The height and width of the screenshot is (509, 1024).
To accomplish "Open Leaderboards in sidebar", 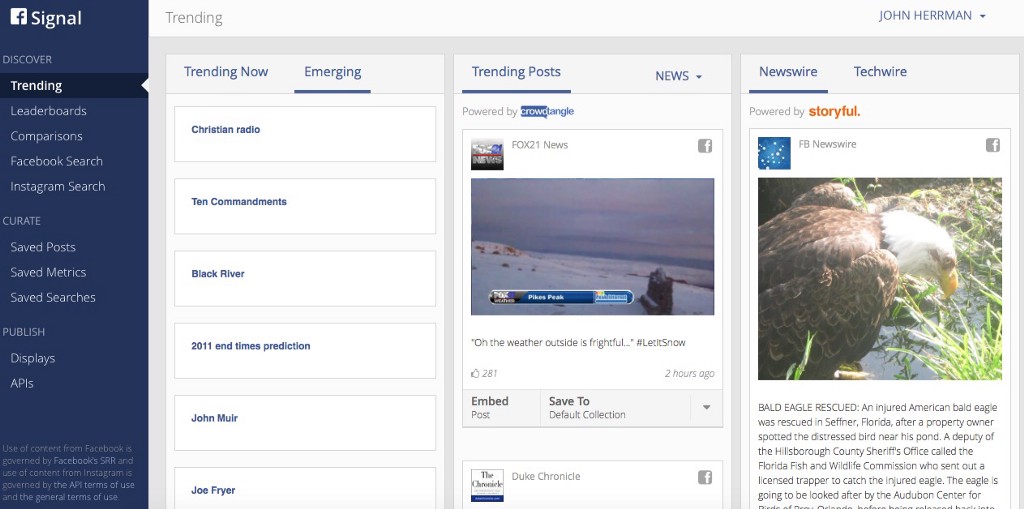I will (x=48, y=111).
